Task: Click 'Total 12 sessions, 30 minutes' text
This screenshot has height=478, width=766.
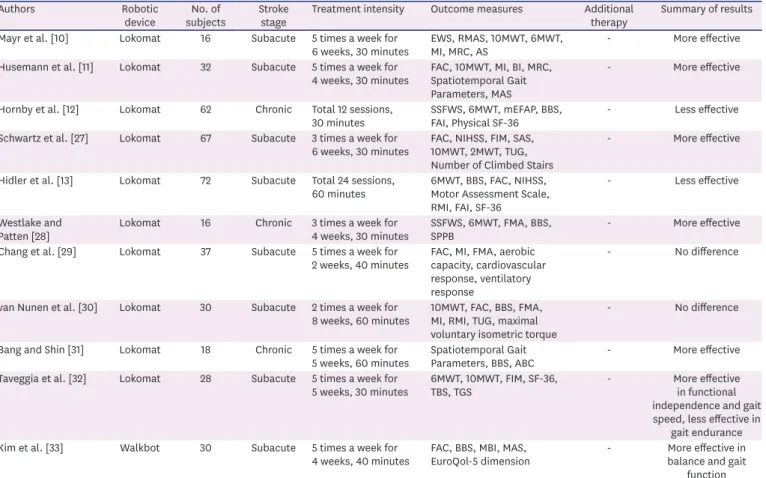Action: coord(352,116)
